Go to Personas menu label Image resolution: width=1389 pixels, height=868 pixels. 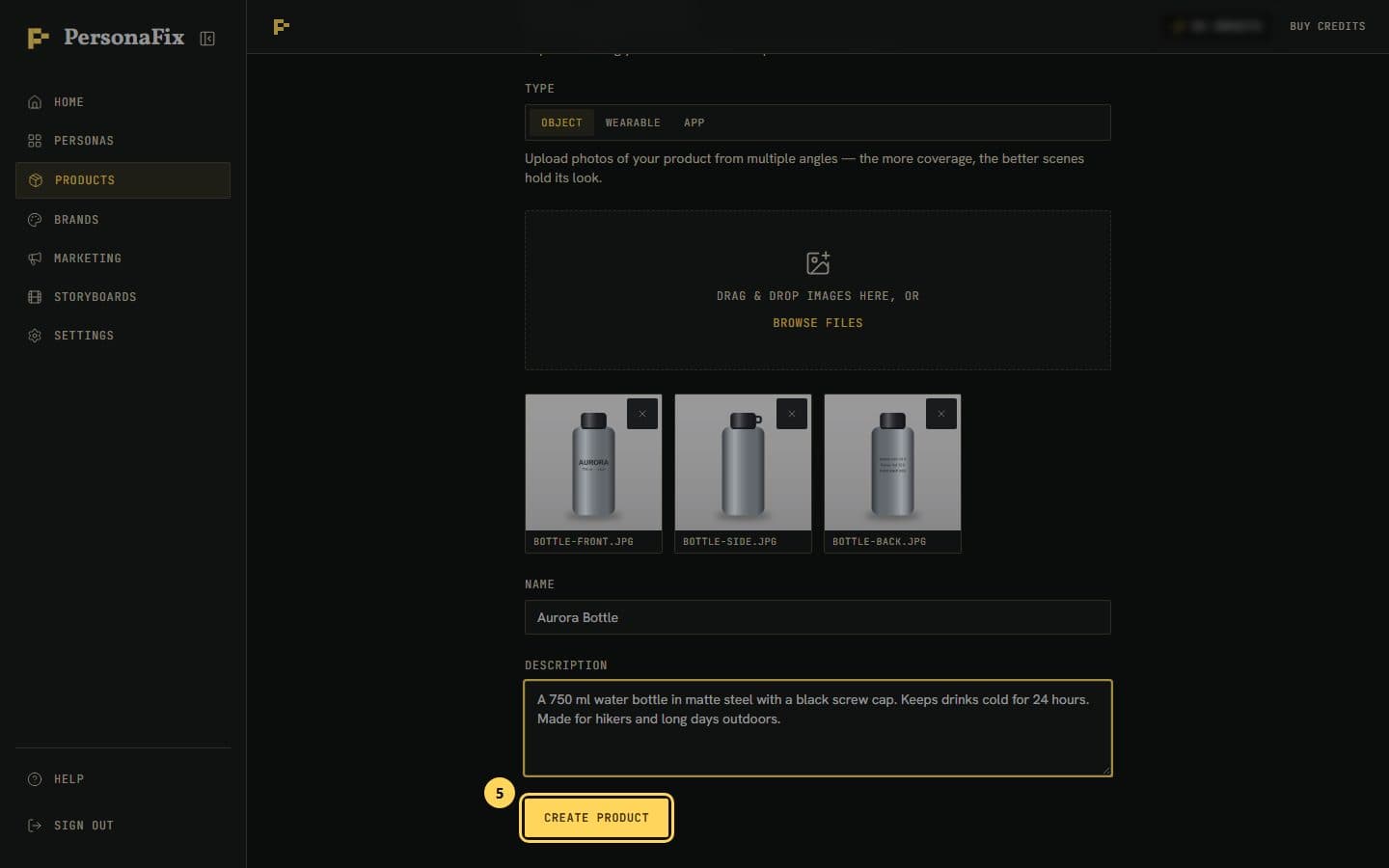pyautogui.click(x=84, y=141)
